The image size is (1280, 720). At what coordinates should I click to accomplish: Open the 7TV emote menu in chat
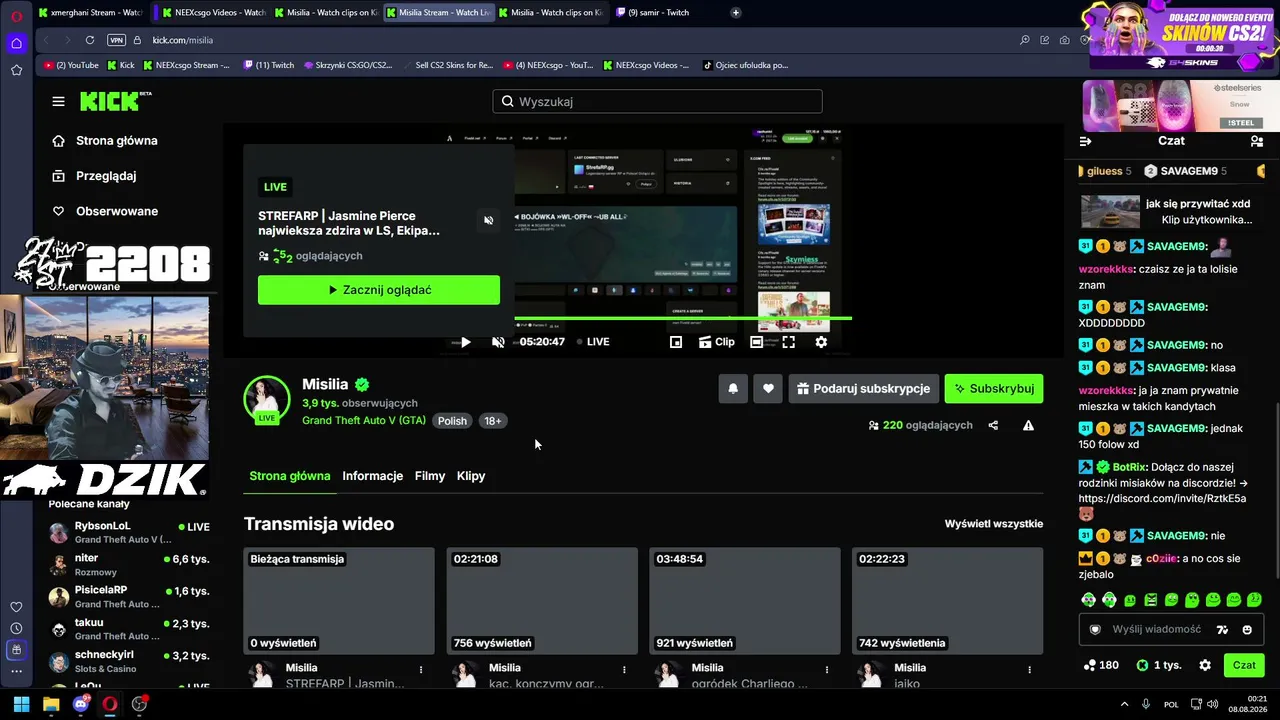click(1222, 629)
